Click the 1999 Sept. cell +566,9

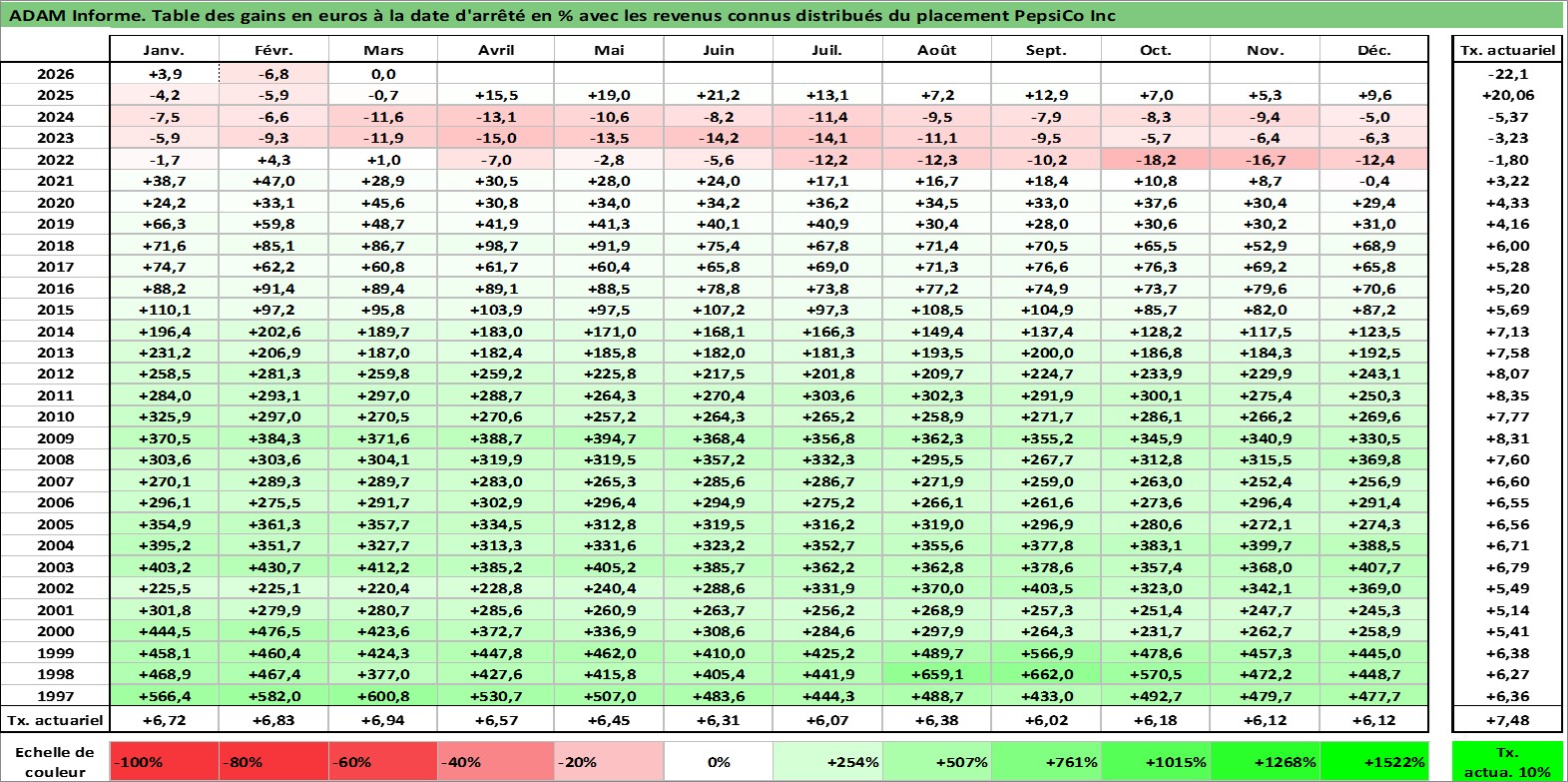[x=1046, y=653]
